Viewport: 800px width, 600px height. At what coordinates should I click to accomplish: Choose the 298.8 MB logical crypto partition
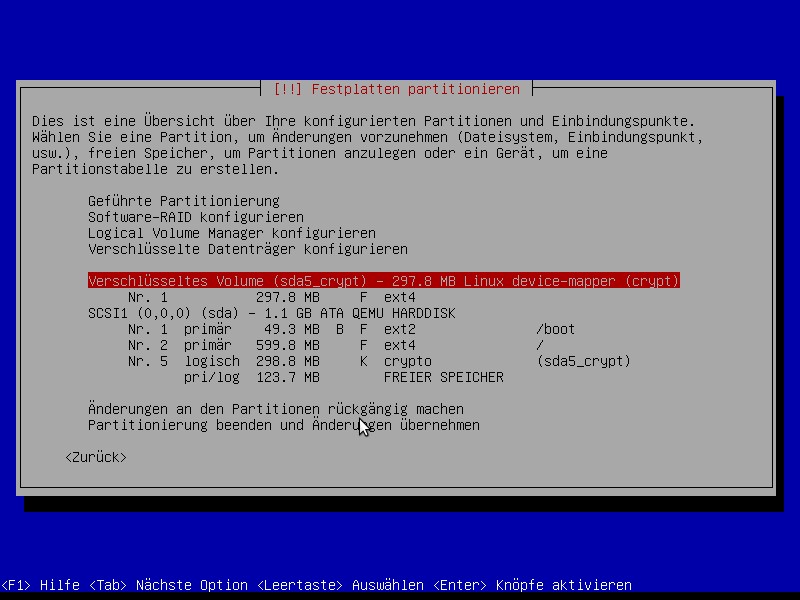click(378, 361)
